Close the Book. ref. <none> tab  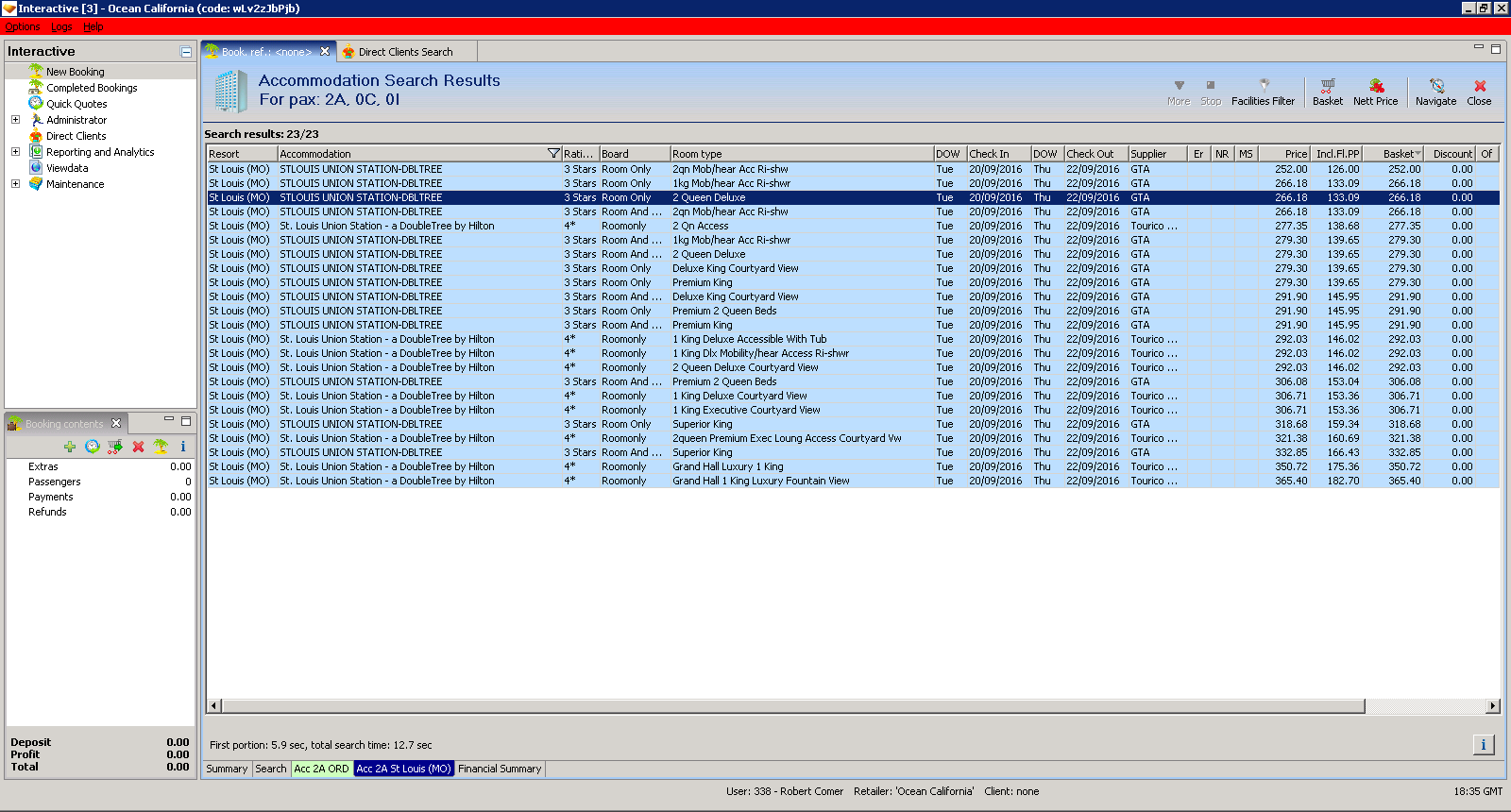click(x=325, y=52)
